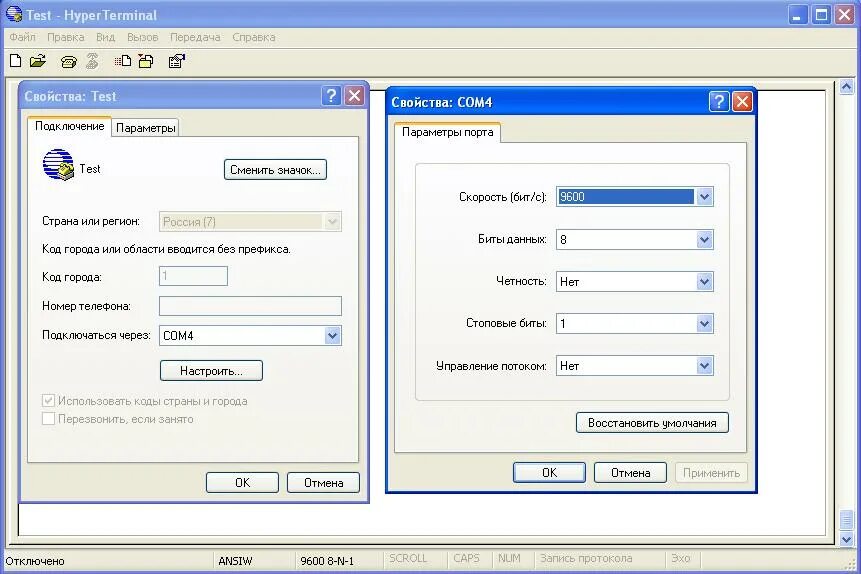Screen dimensions: 861x574
Task: Click 'ANSIW' in the status bar
Action: (x=235, y=561)
